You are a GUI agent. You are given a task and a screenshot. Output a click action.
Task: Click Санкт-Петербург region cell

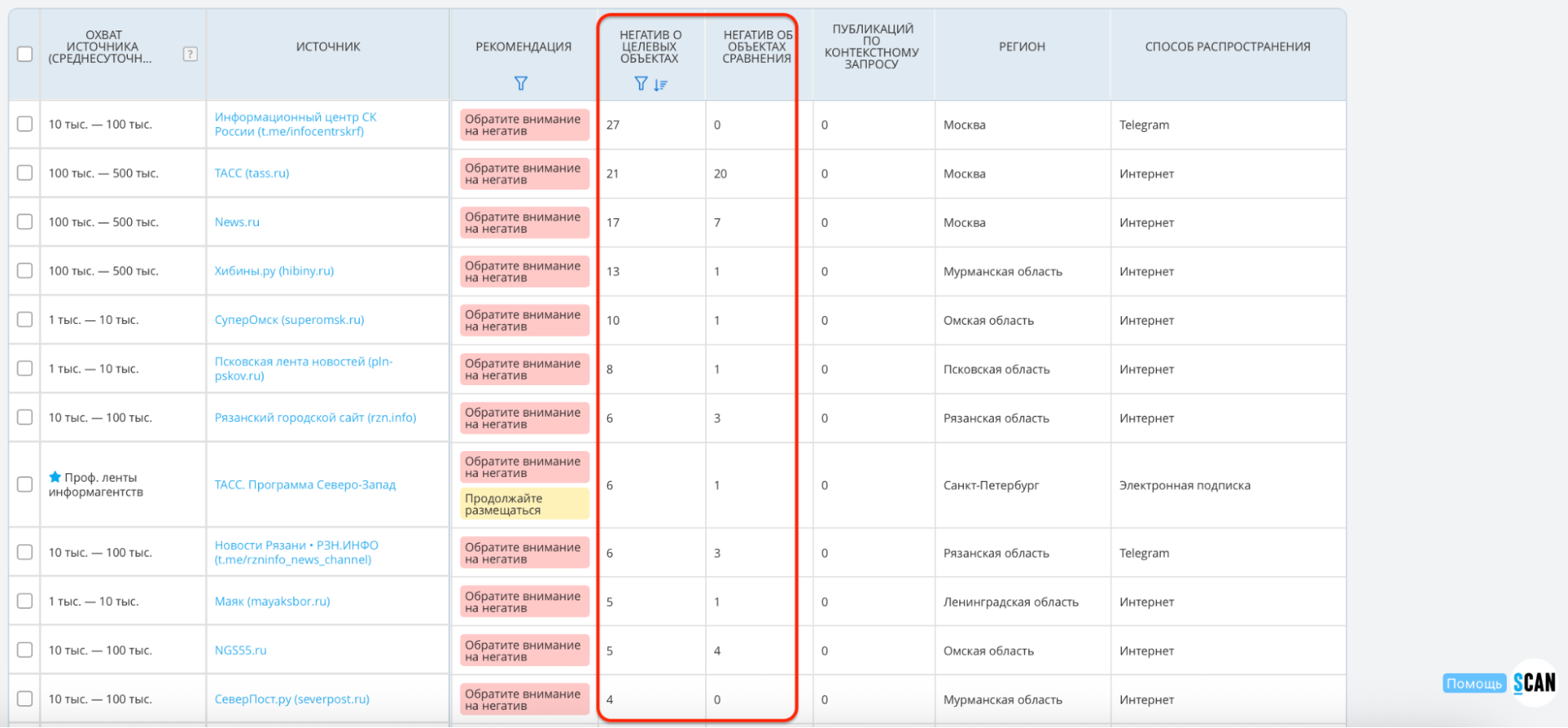click(x=991, y=485)
